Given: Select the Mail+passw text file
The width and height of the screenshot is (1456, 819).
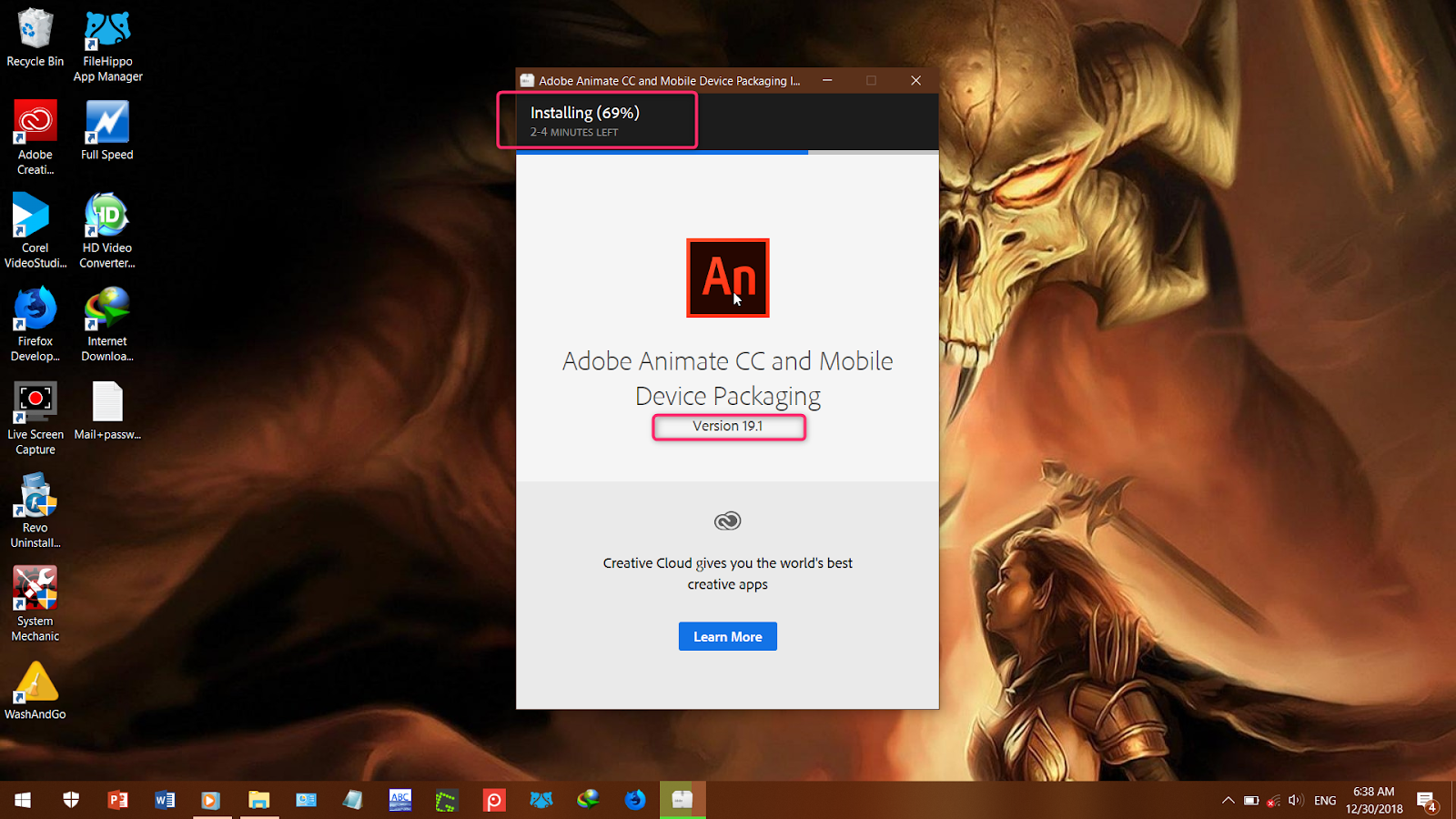Looking at the screenshot, I should (107, 410).
